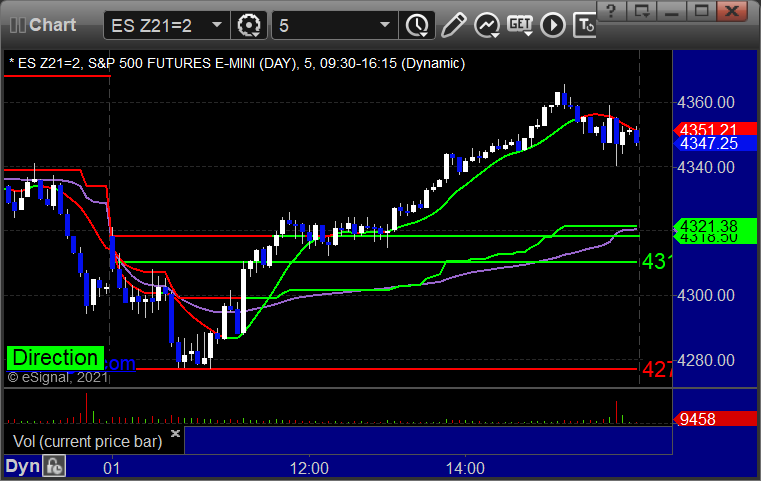
Task: Click the 4347.25 blue price marker
Action: click(715, 143)
